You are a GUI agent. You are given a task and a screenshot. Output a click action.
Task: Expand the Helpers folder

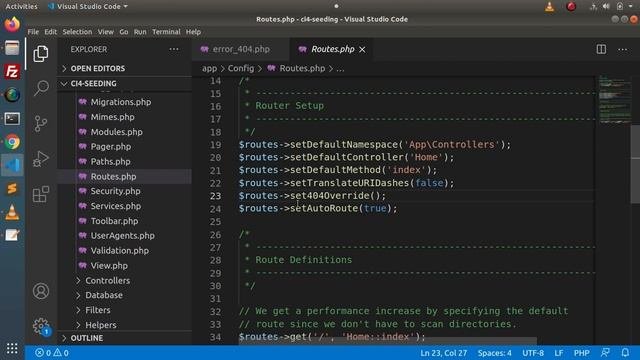[x=101, y=325]
